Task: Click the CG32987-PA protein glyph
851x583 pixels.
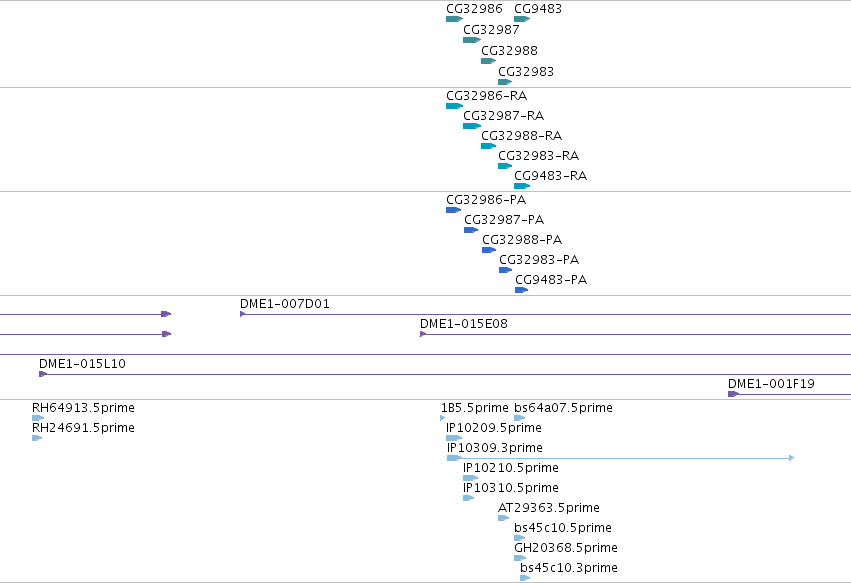Action: [x=471, y=231]
